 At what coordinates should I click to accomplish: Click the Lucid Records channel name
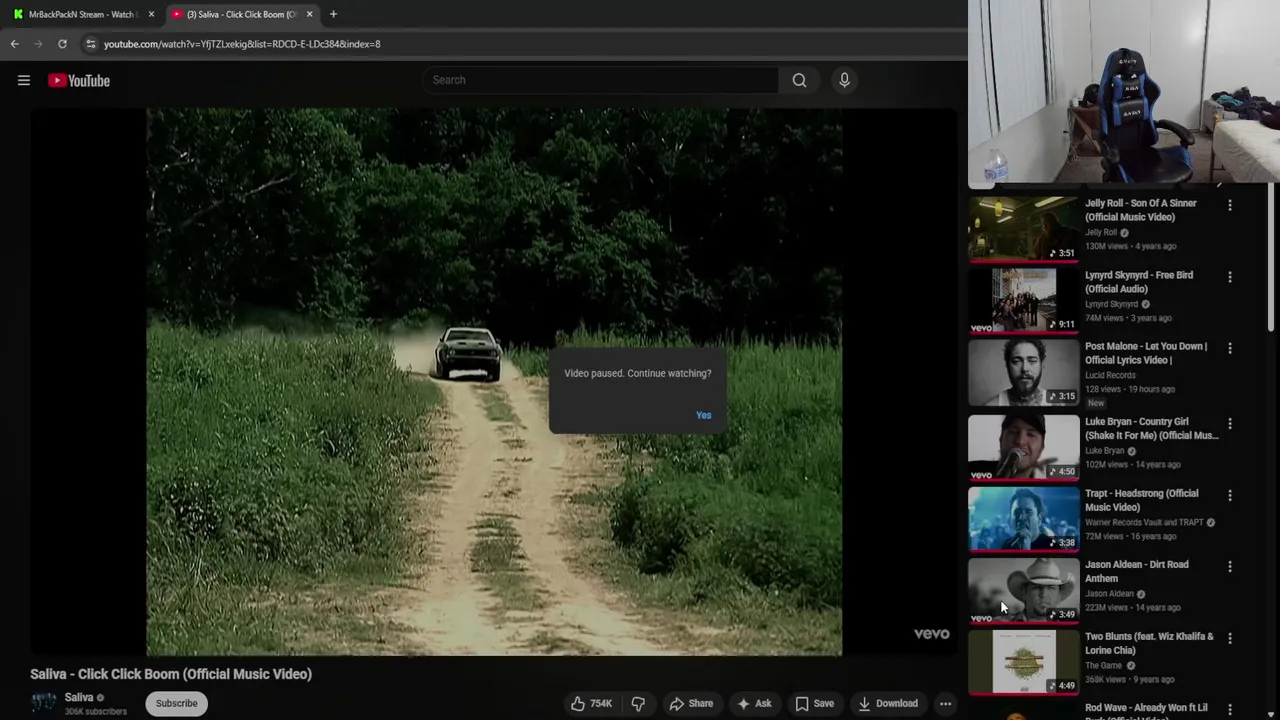coord(1110,375)
